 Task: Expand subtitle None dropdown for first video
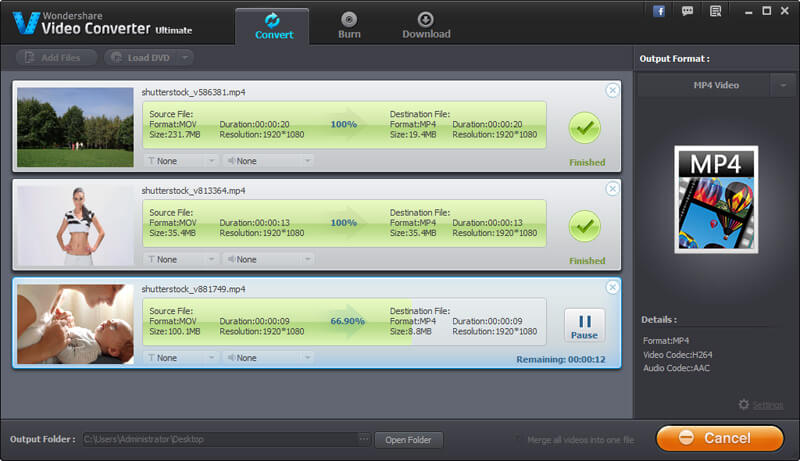(210, 161)
